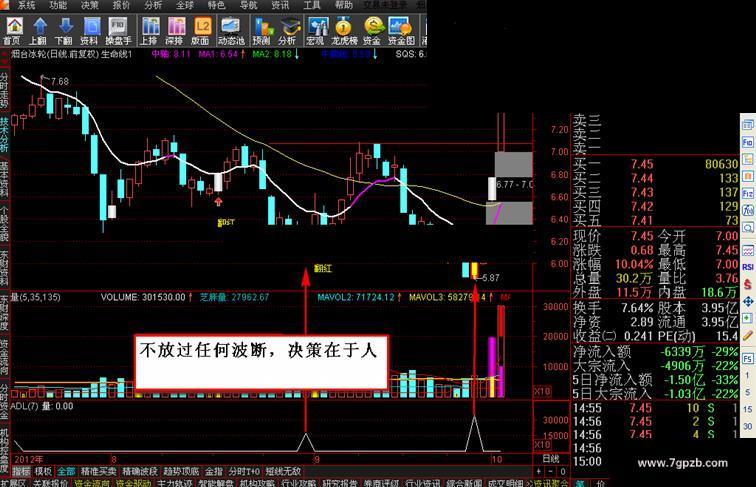
Task: Click the 日线 period button
Action: pos(551,458)
